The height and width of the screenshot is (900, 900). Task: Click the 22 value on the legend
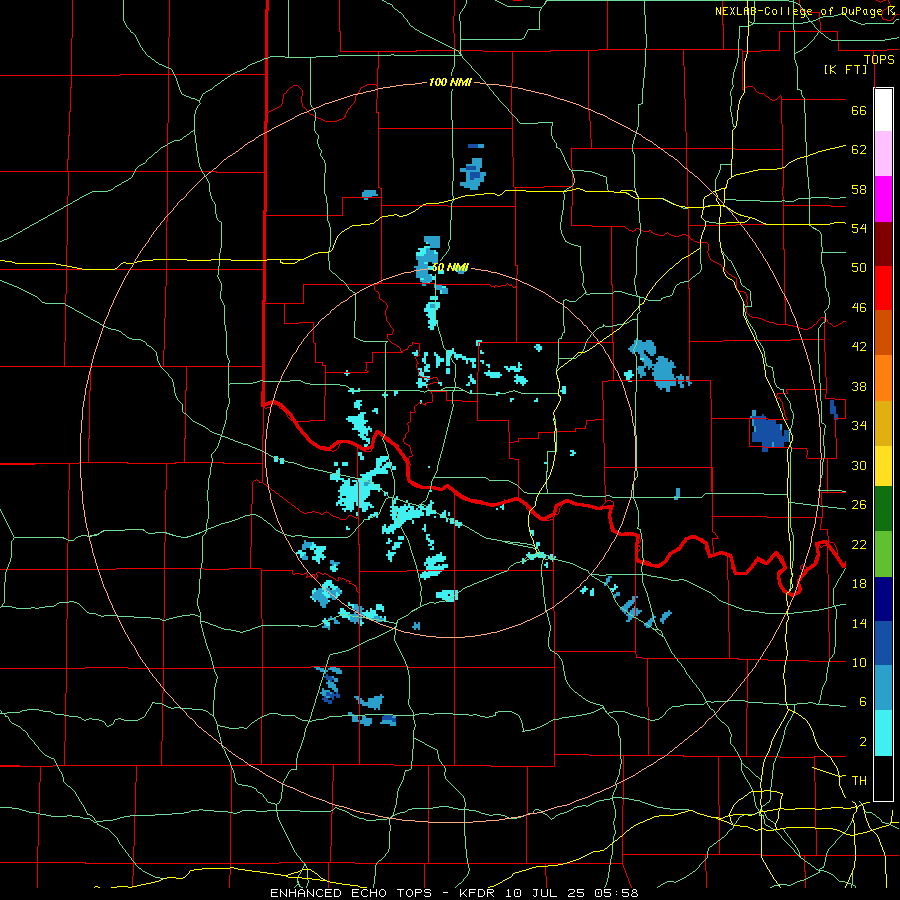[859, 545]
